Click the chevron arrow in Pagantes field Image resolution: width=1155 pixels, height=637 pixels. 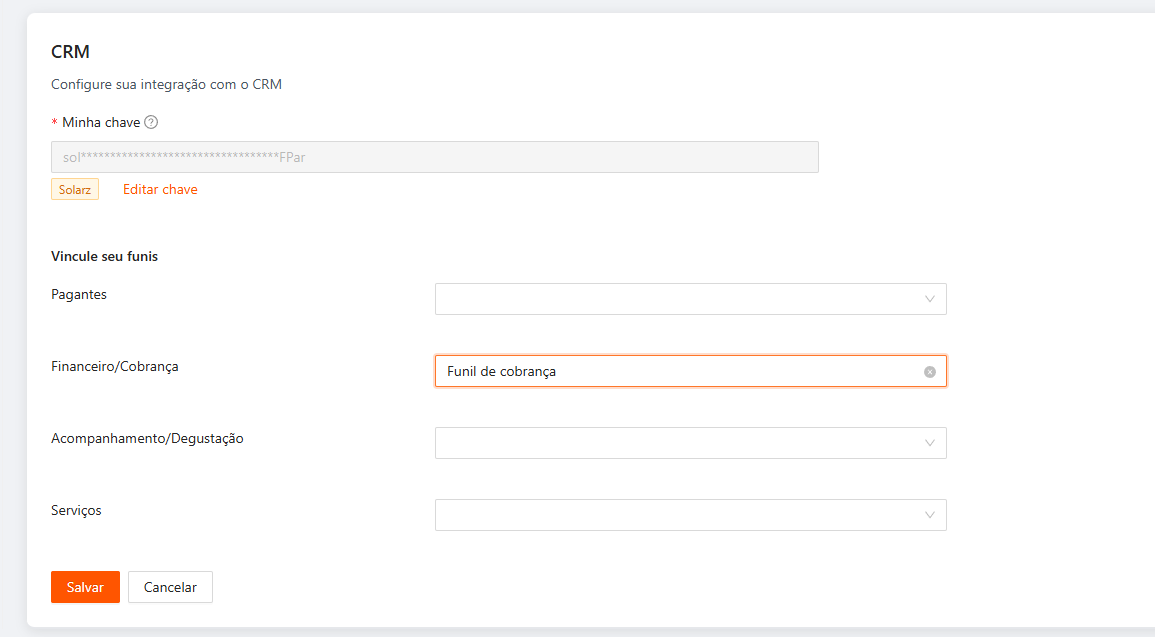930,299
